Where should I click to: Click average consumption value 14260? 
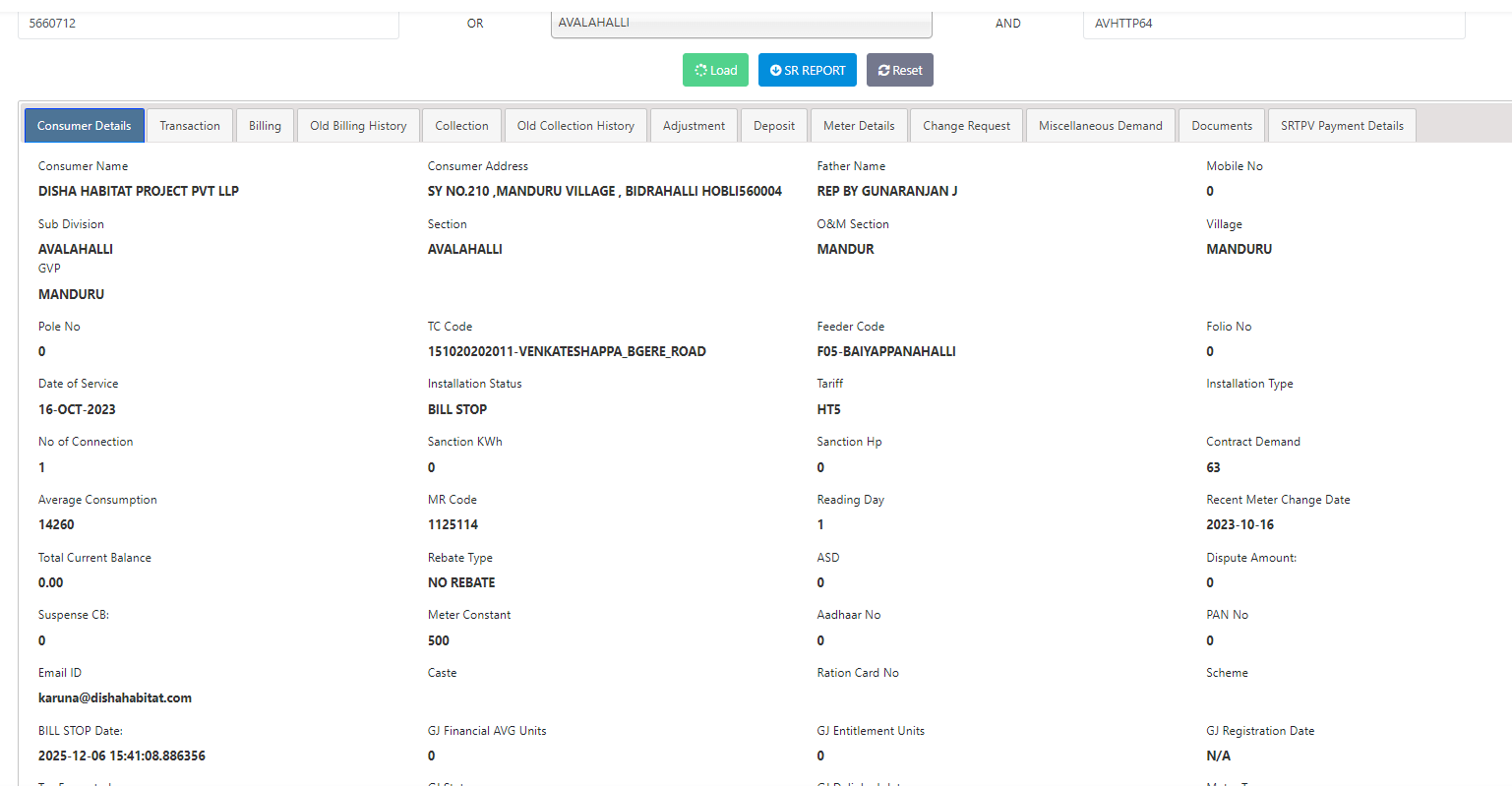click(56, 524)
